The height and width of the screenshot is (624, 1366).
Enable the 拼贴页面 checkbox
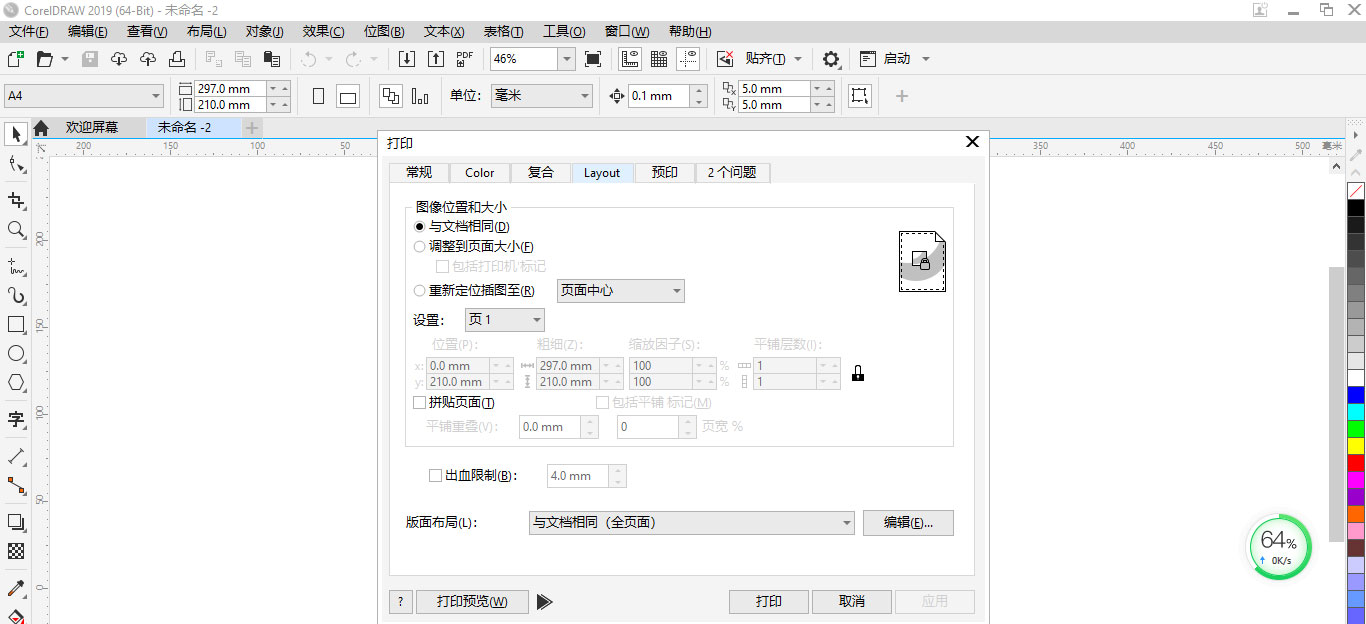pos(420,402)
